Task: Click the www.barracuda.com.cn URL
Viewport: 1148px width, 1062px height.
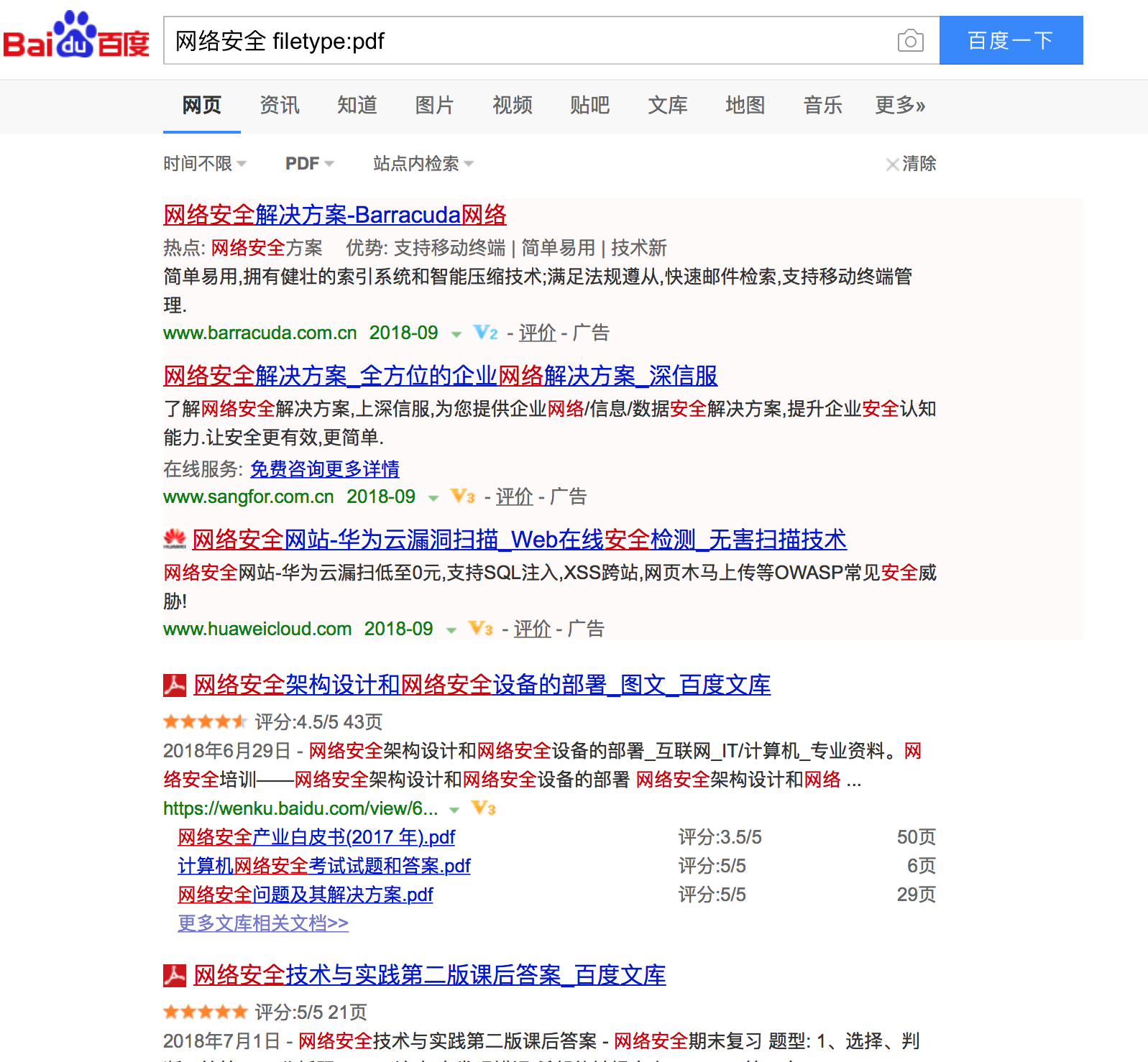Action: pos(260,333)
